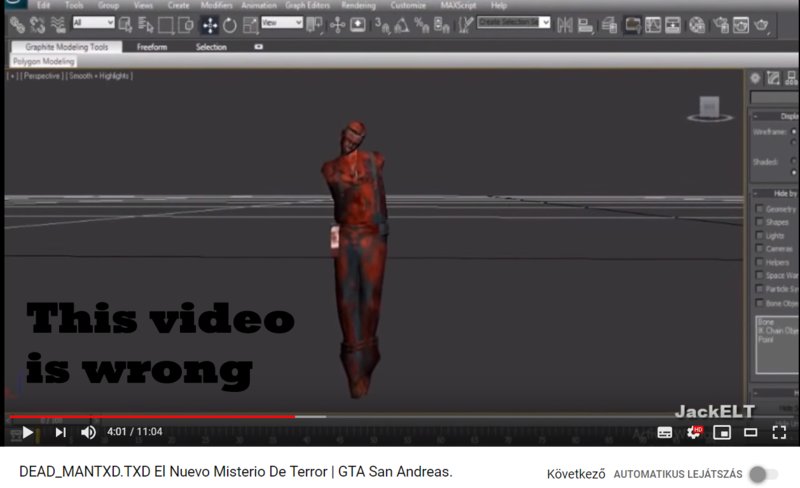Enable YouTube miniplayer icon
Screen dimensions: 800x488
(x=722, y=432)
